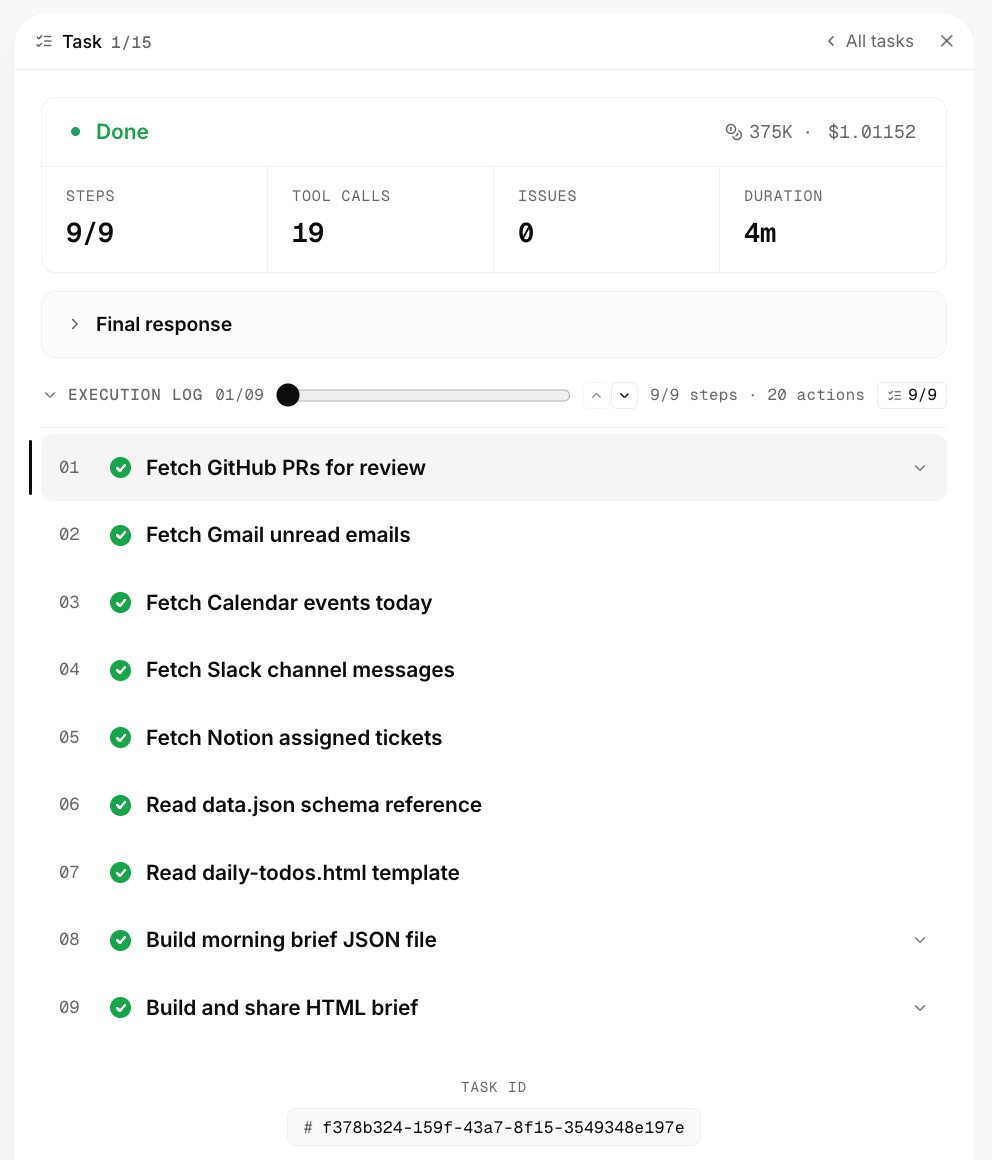Click the 9/9 checklist filter button

[911, 395]
